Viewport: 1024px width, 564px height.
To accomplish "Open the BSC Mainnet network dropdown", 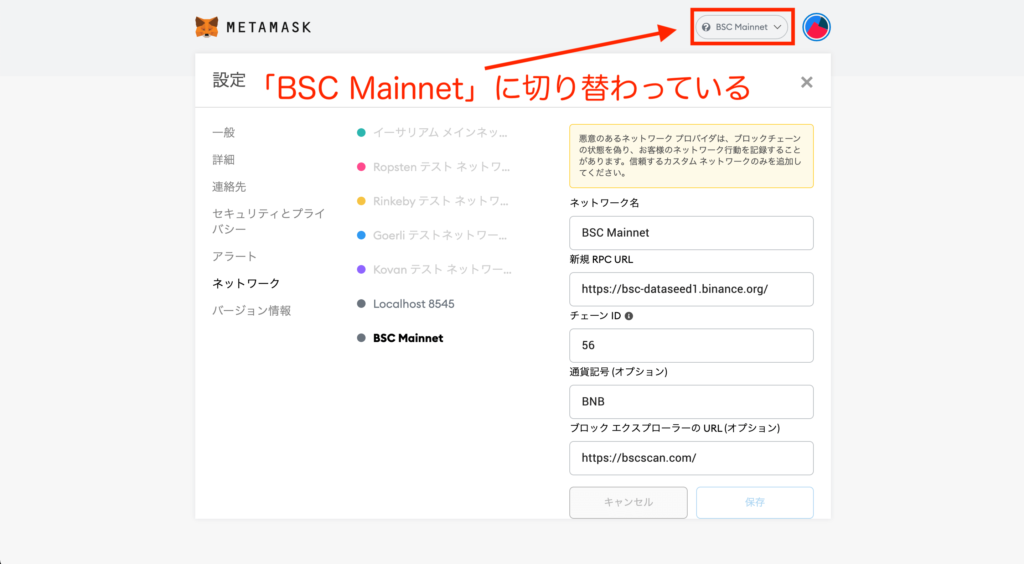I will [x=742, y=27].
